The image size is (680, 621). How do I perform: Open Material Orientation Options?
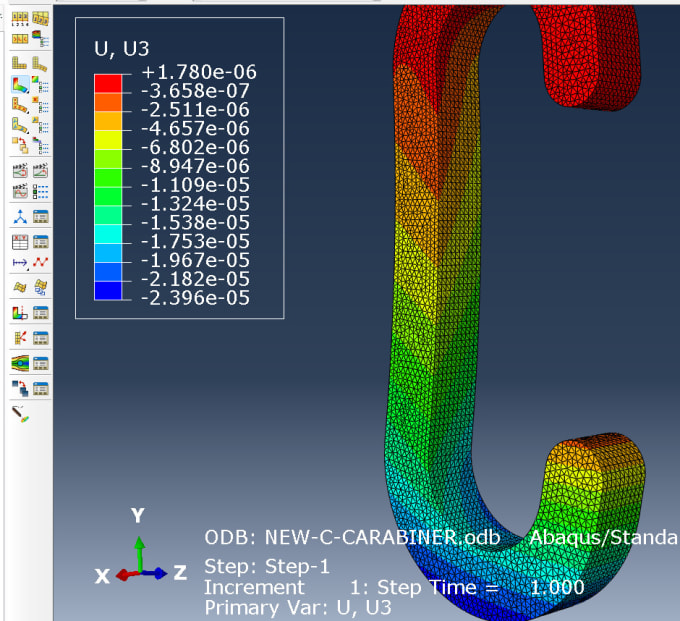(41, 126)
